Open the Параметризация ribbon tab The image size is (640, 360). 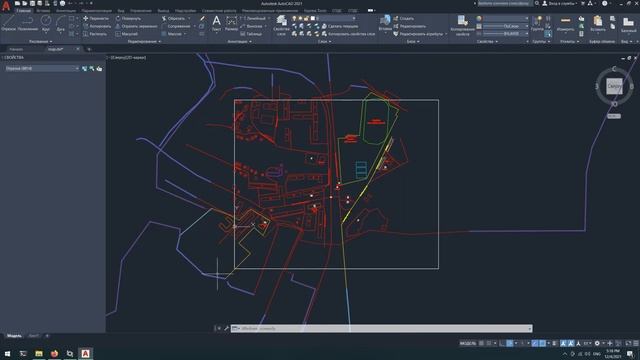(96, 11)
